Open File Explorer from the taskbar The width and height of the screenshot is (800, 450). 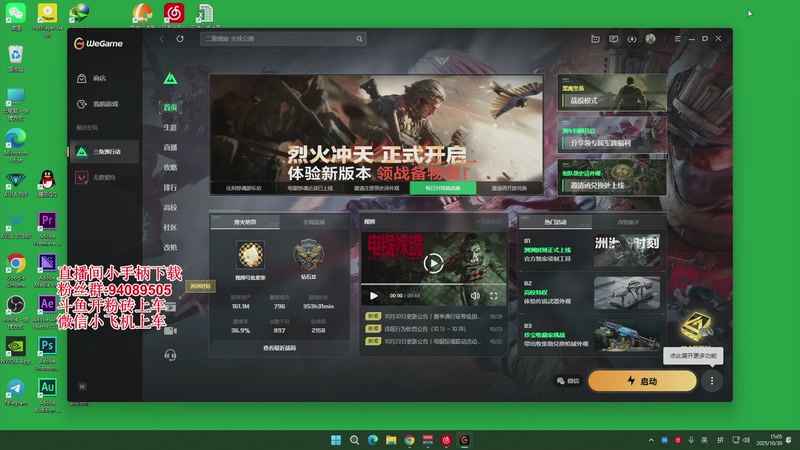click(391, 440)
